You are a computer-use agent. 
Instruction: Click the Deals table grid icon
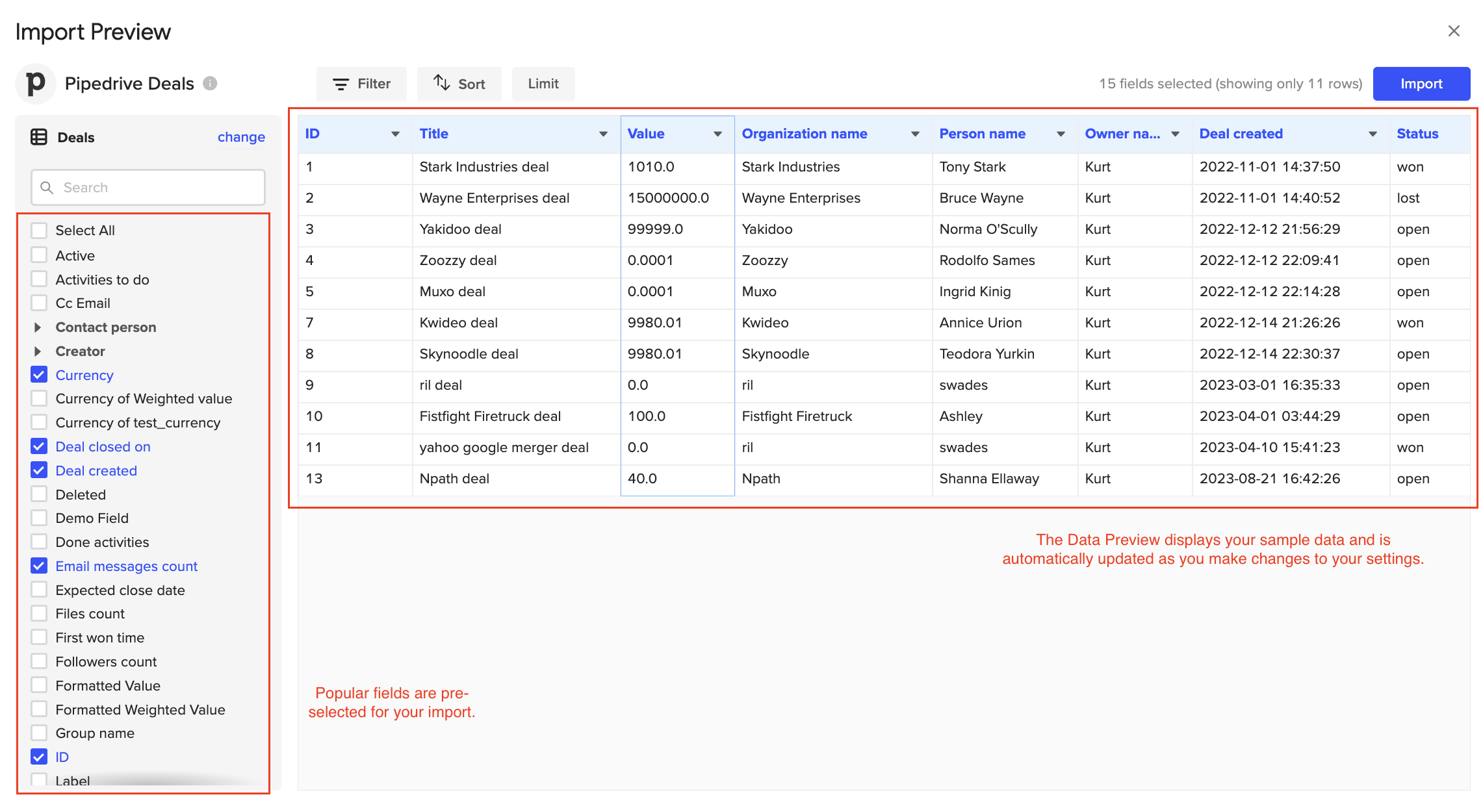click(39, 137)
